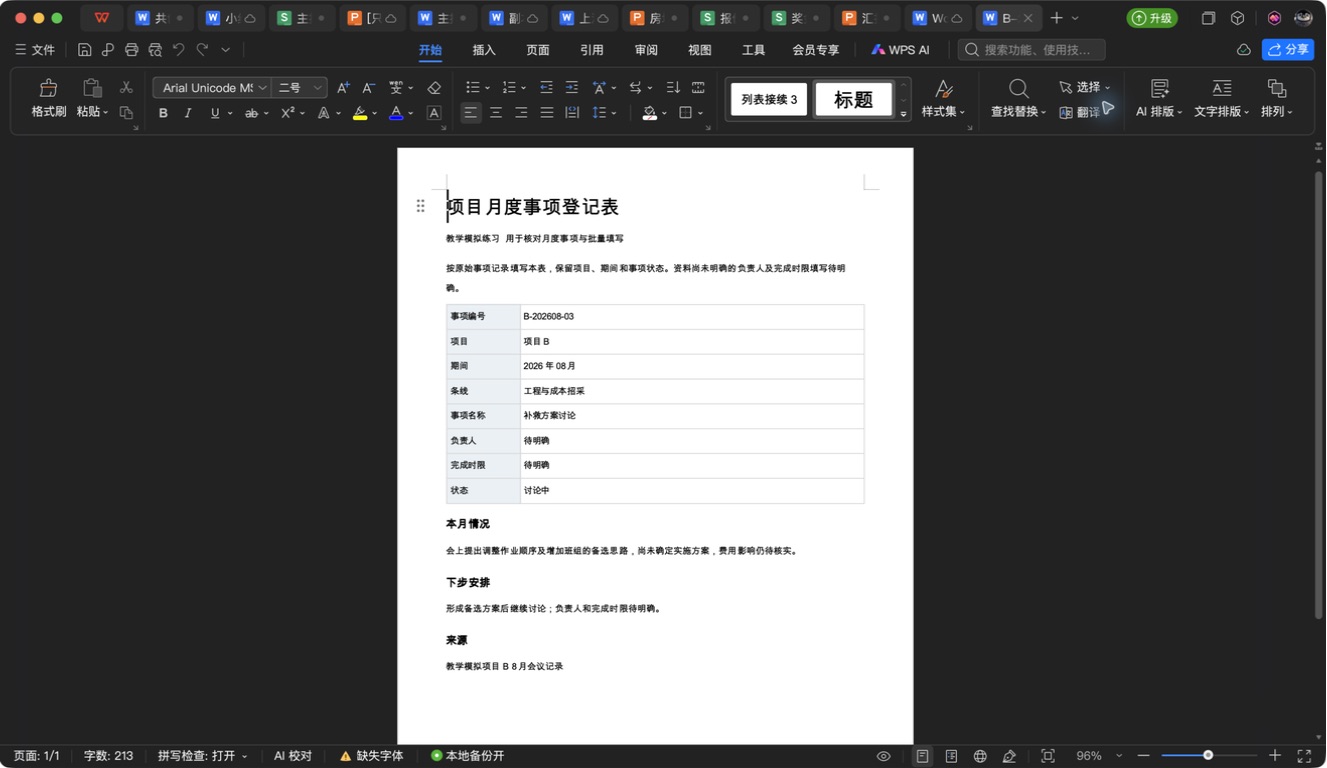The width and height of the screenshot is (1327, 768).
Task: Open the 页面 ribbon tab
Action: tap(538, 50)
